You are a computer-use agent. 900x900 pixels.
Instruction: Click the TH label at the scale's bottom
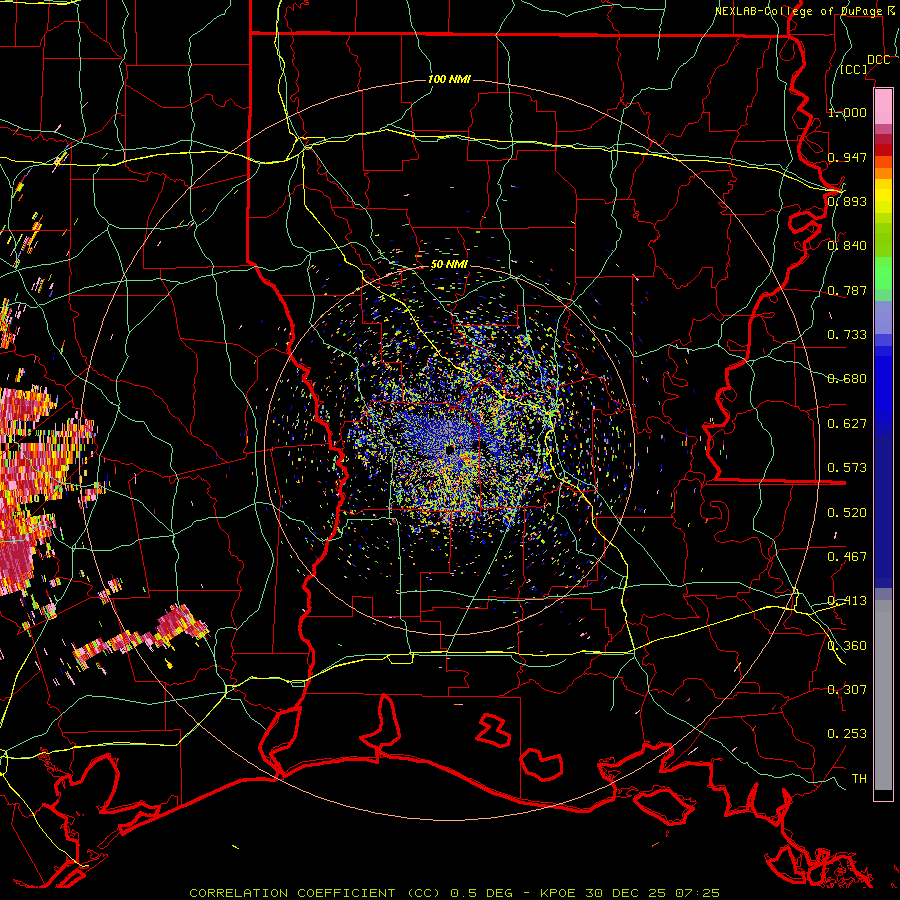[x=859, y=779]
